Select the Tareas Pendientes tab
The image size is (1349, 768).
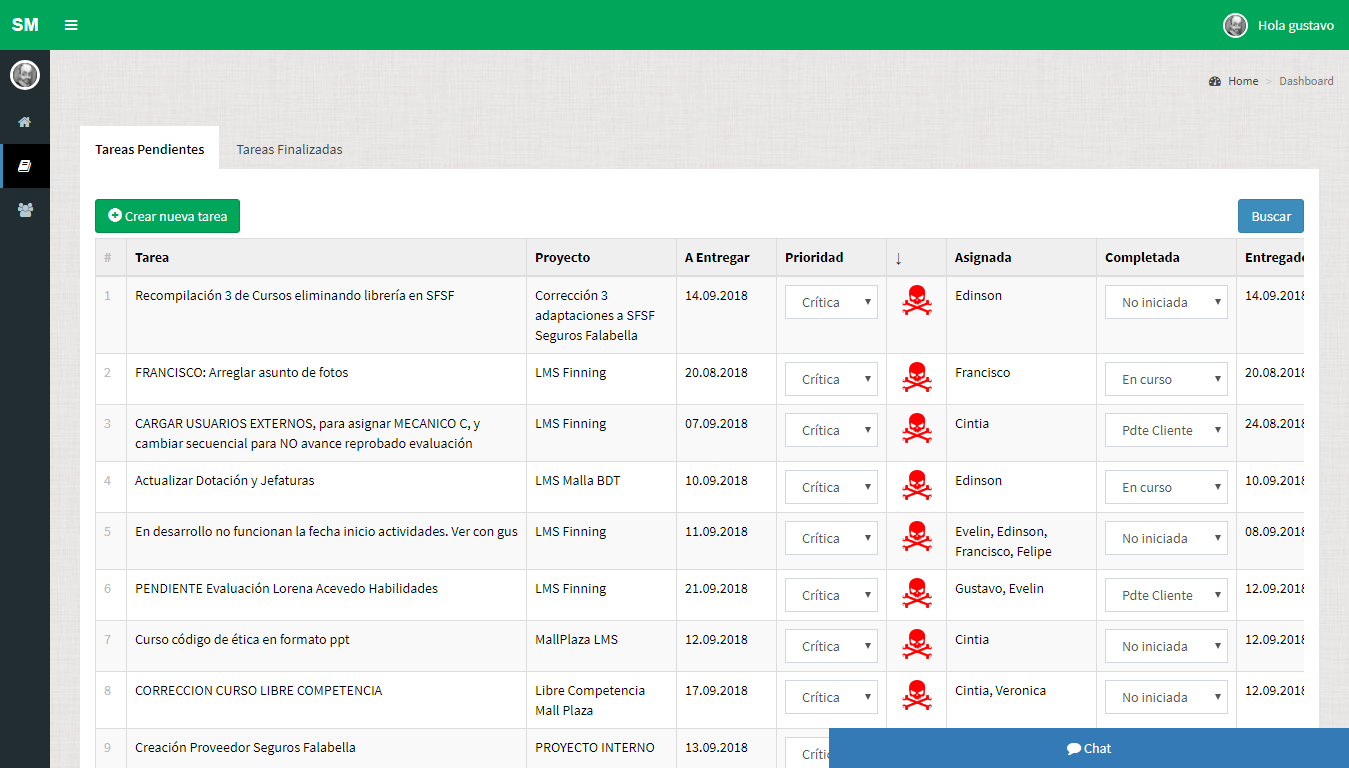150,149
